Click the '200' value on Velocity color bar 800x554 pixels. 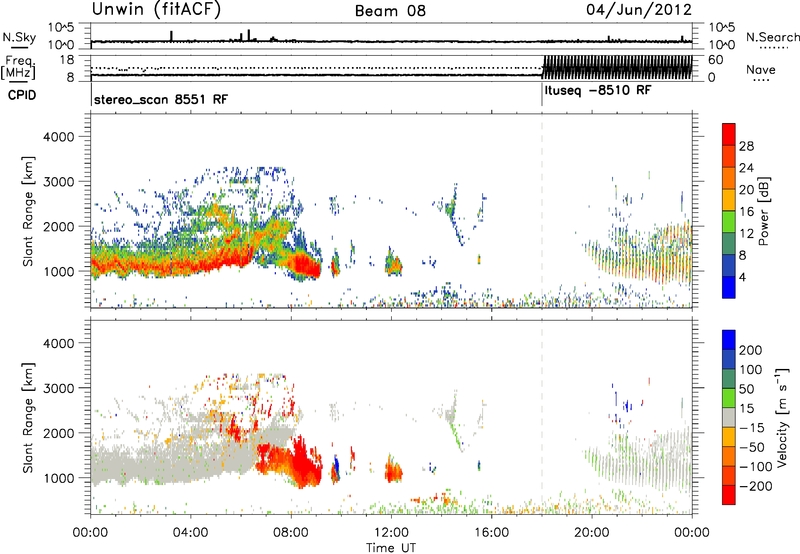751,350
